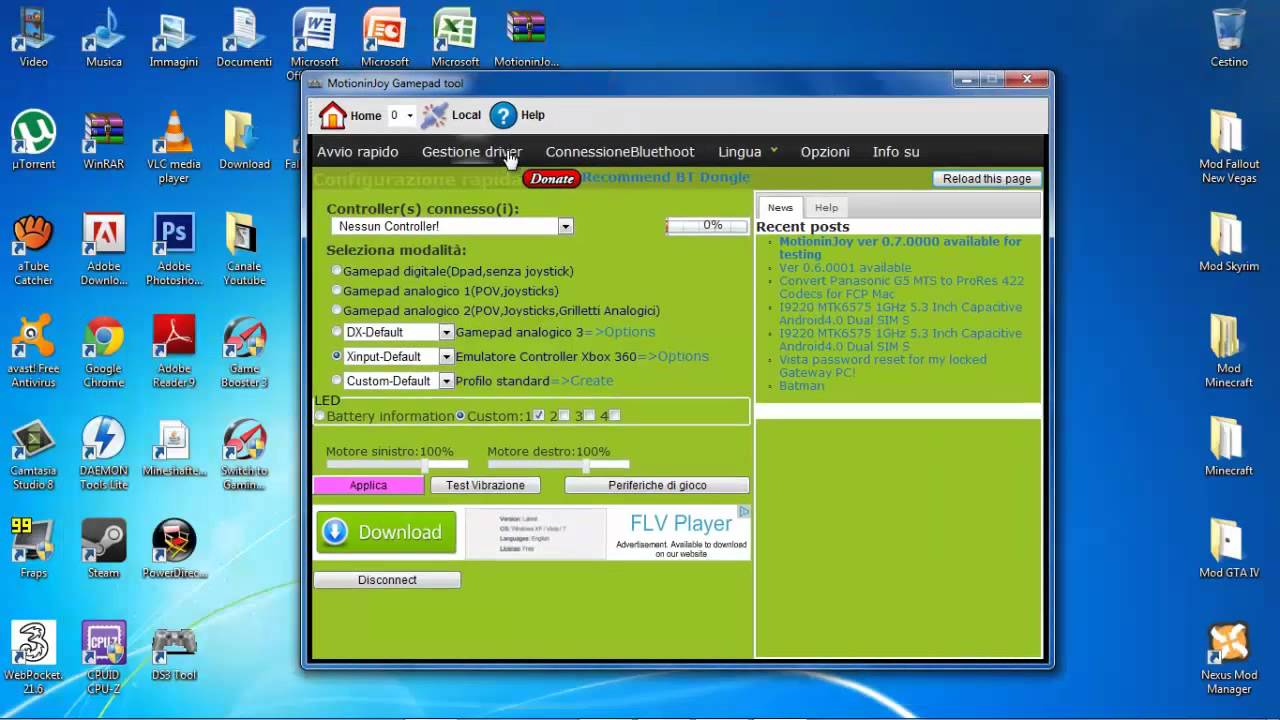
Task: Click the Local icon in the toolbar
Action: point(435,116)
